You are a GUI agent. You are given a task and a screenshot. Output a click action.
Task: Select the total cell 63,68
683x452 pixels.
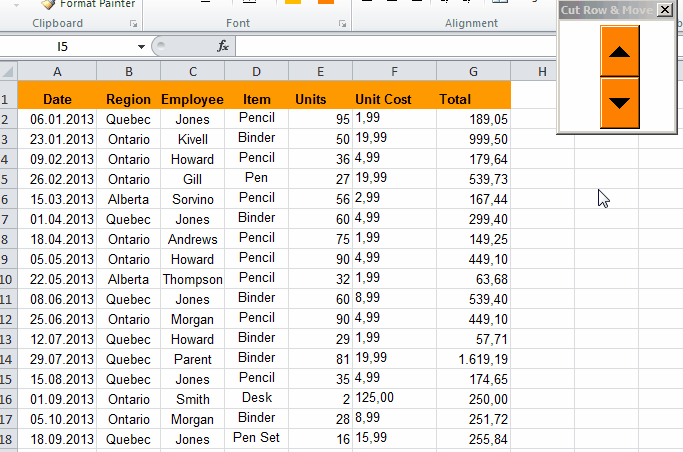coord(473,279)
